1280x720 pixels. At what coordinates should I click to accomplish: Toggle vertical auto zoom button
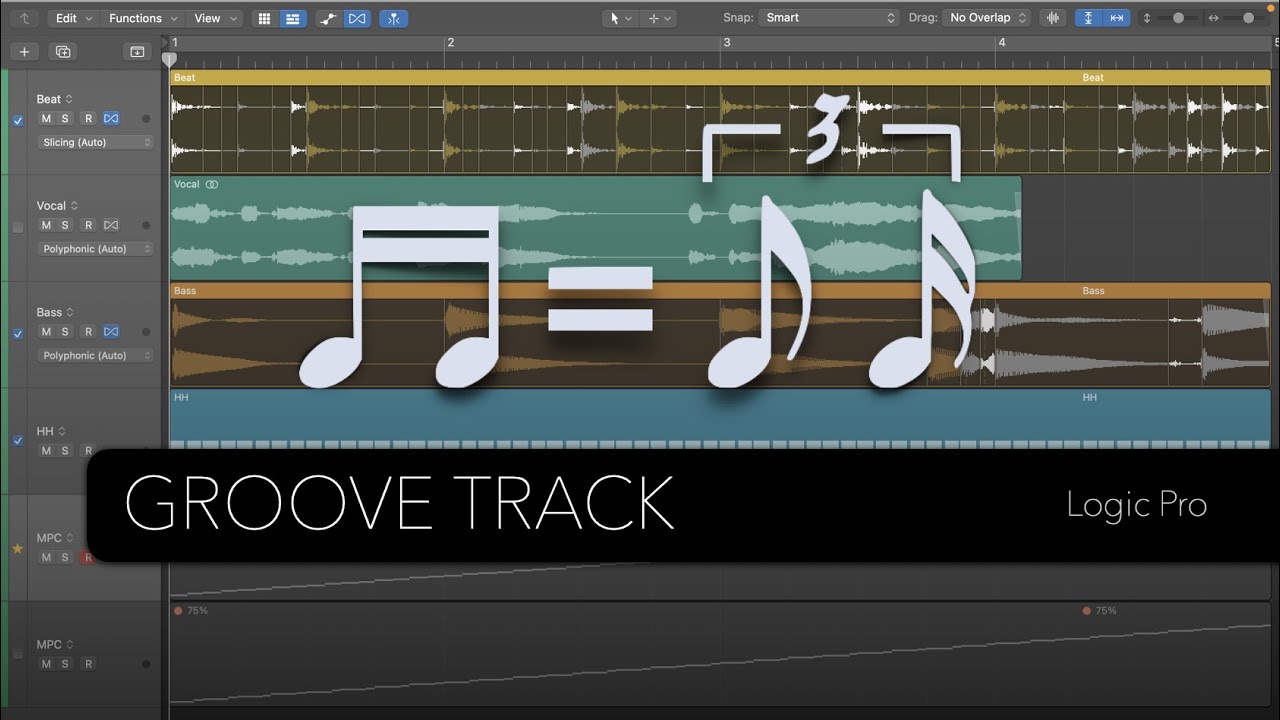click(1089, 18)
